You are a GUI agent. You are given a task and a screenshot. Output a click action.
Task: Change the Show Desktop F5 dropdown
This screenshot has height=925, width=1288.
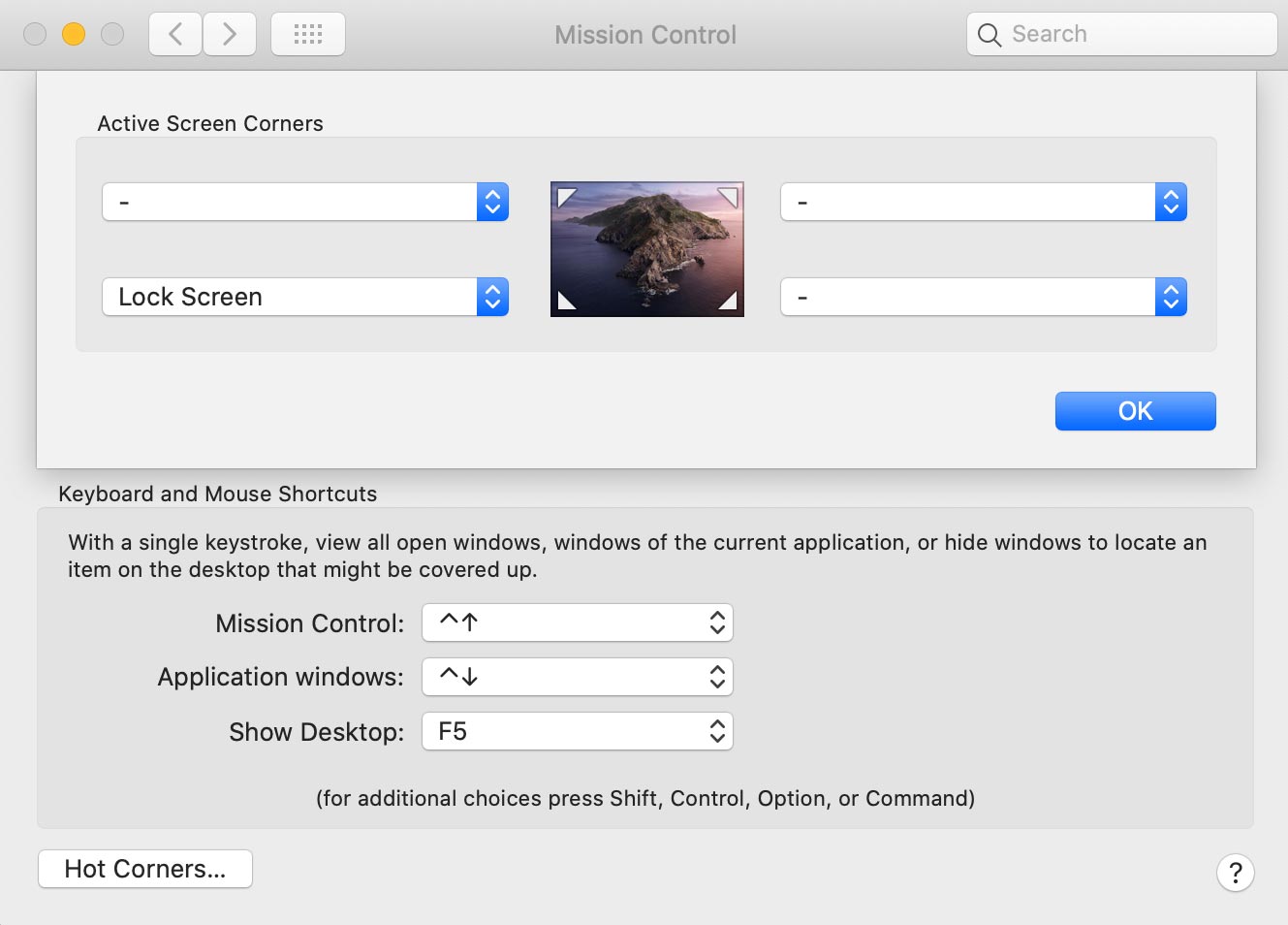tap(578, 731)
